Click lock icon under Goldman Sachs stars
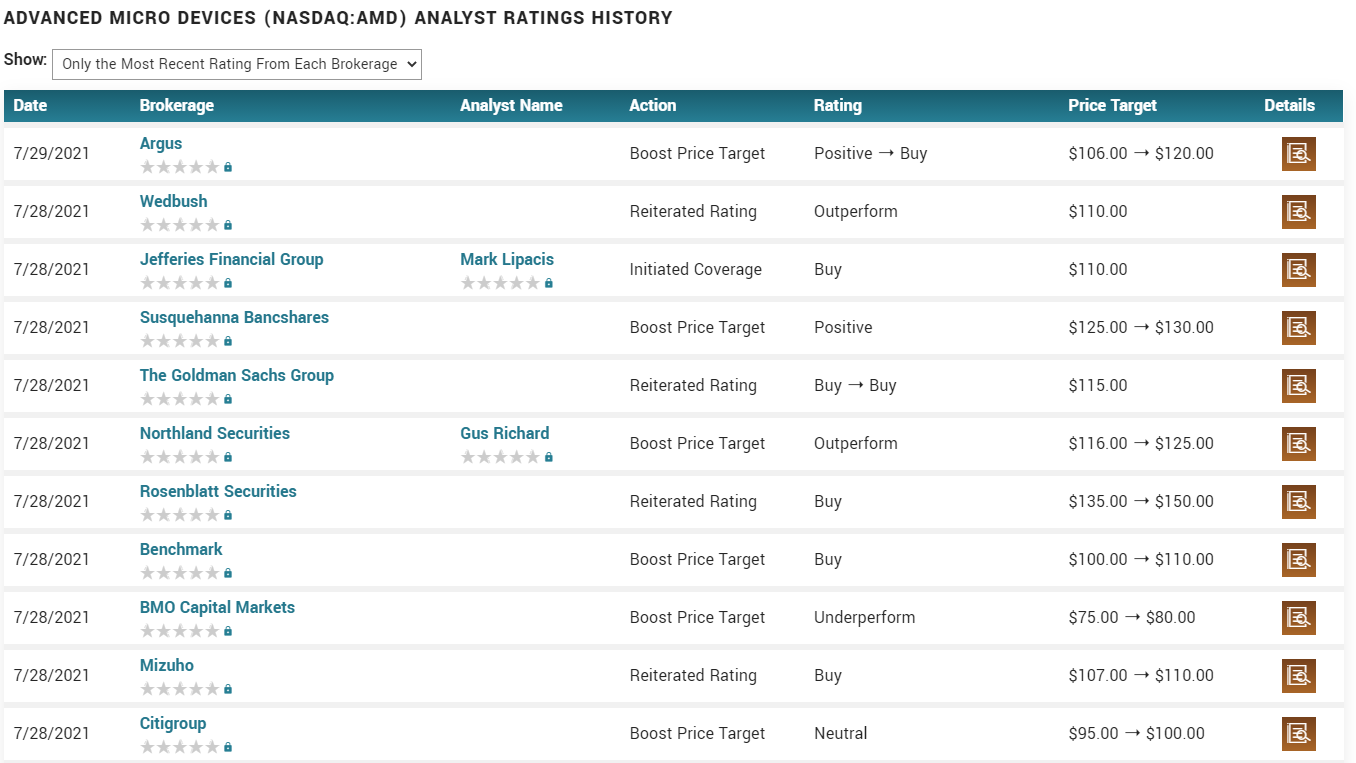 click(x=228, y=399)
